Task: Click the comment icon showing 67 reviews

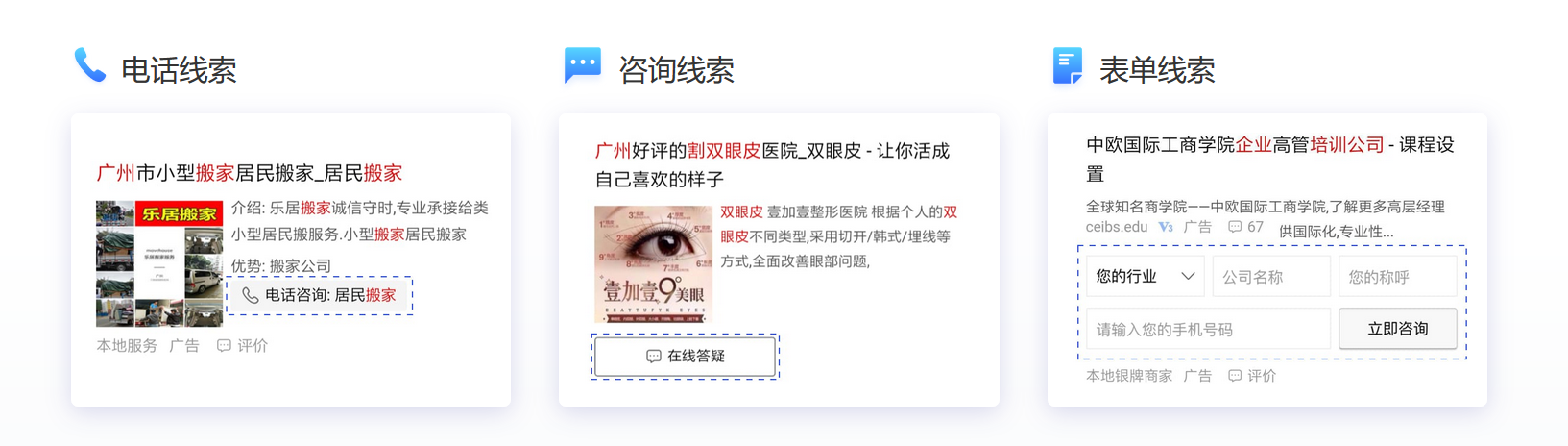Action: pos(1235,228)
